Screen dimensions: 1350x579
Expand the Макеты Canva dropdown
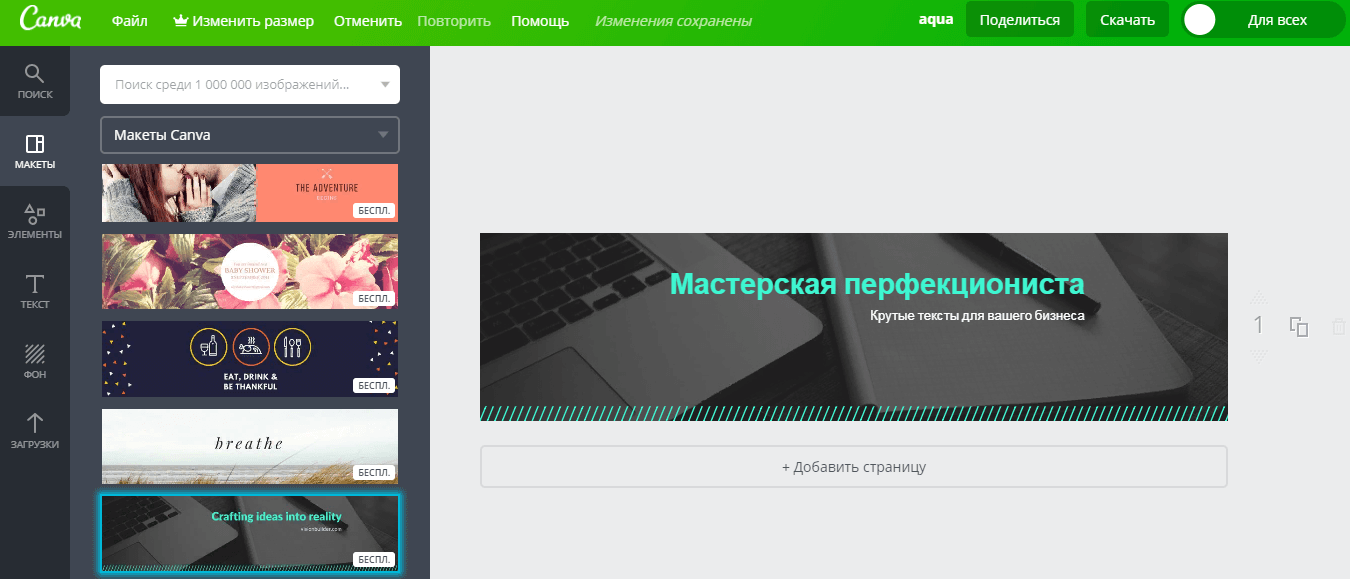382,135
